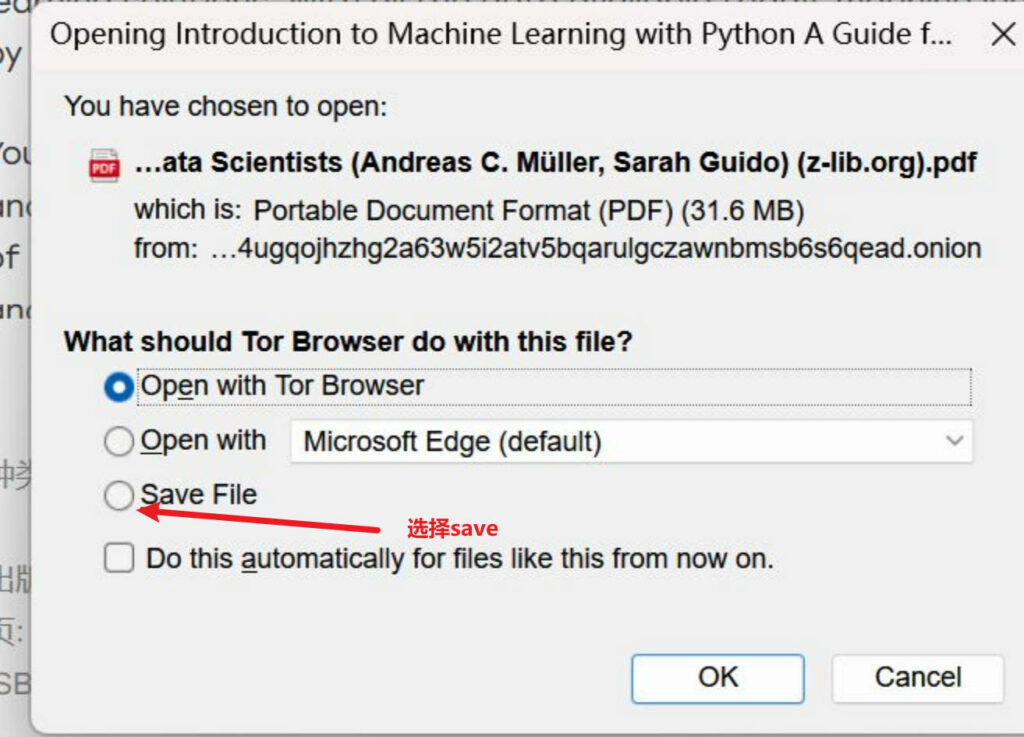The image size is (1024, 737).
Task: Cancel the file download dialog
Action: [916, 678]
